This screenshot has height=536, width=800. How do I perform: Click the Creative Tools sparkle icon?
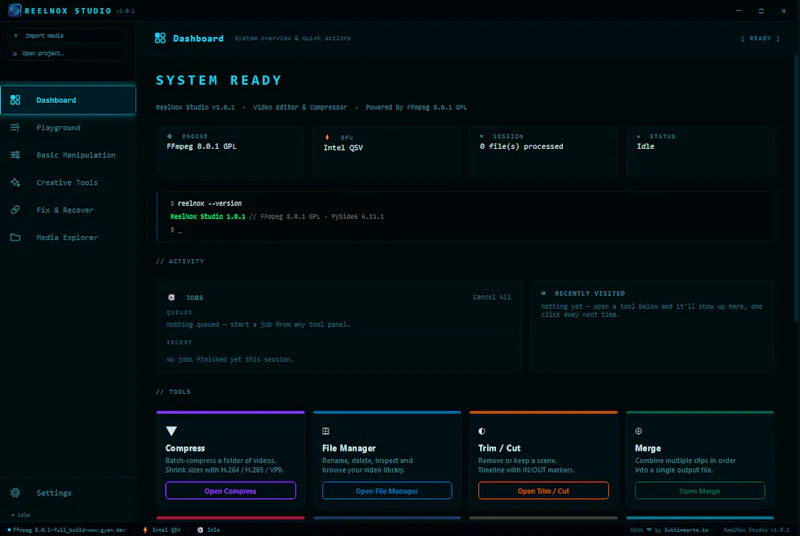[x=15, y=182]
